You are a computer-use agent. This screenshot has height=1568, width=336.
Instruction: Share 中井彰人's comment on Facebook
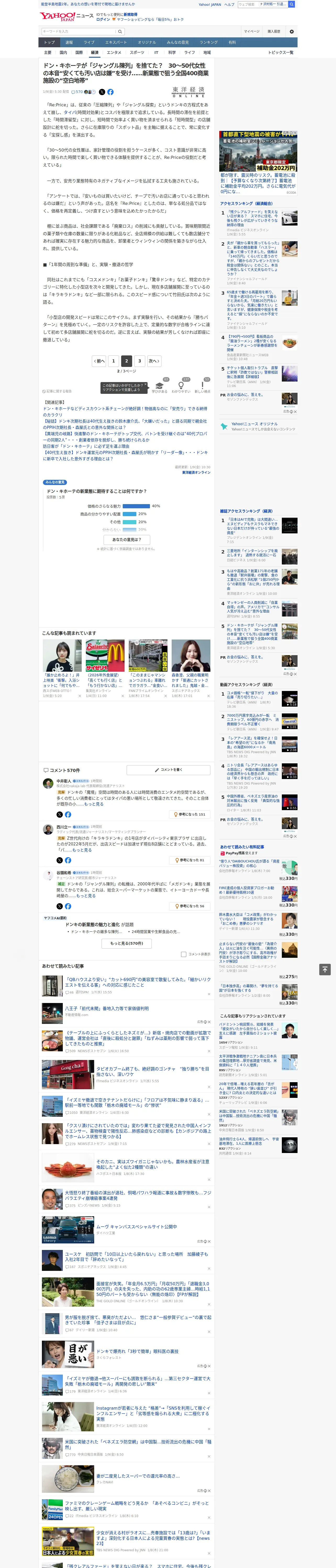coord(68,814)
